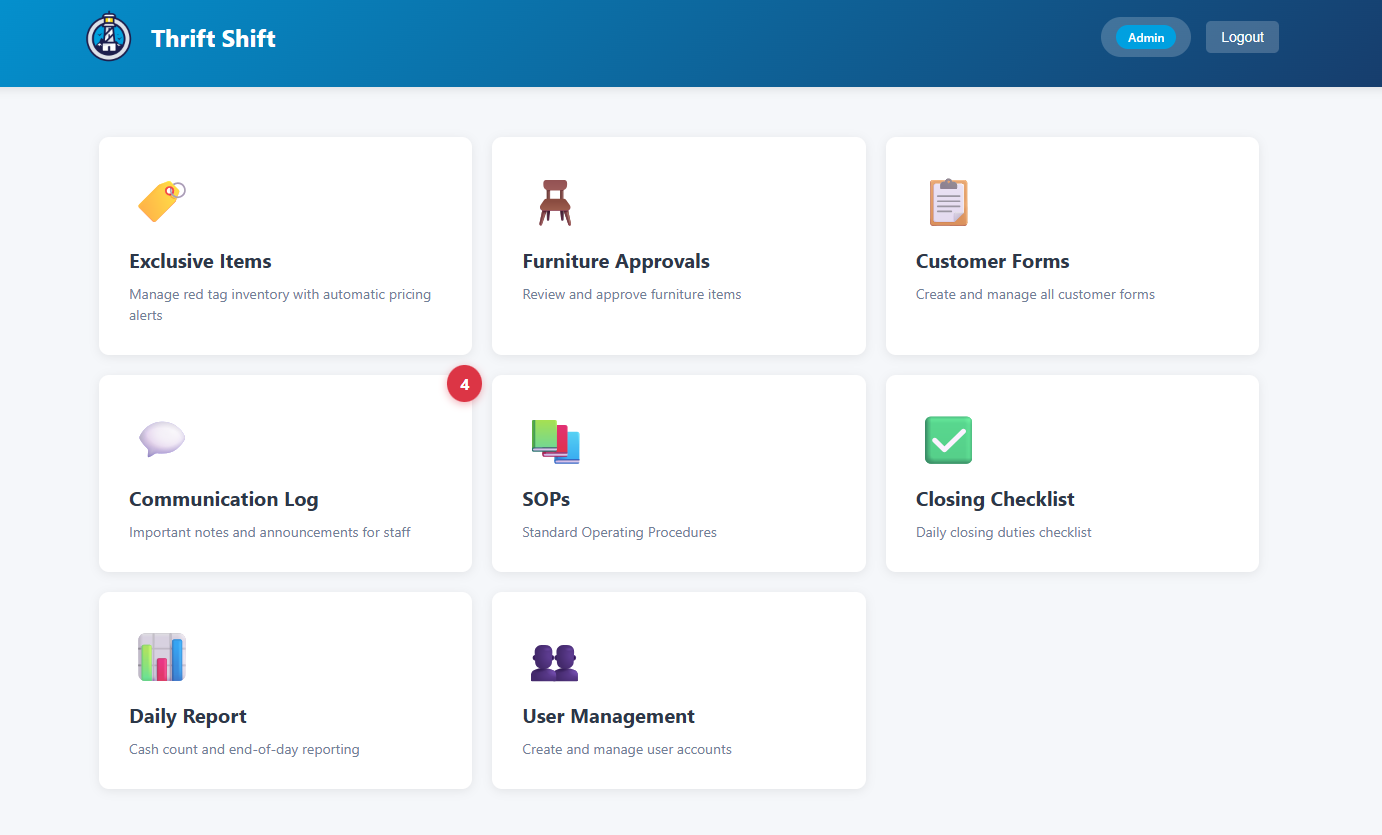The width and height of the screenshot is (1382, 835).
Task: Open the Furniture Approvals card
Action: [x=678, y=246]
